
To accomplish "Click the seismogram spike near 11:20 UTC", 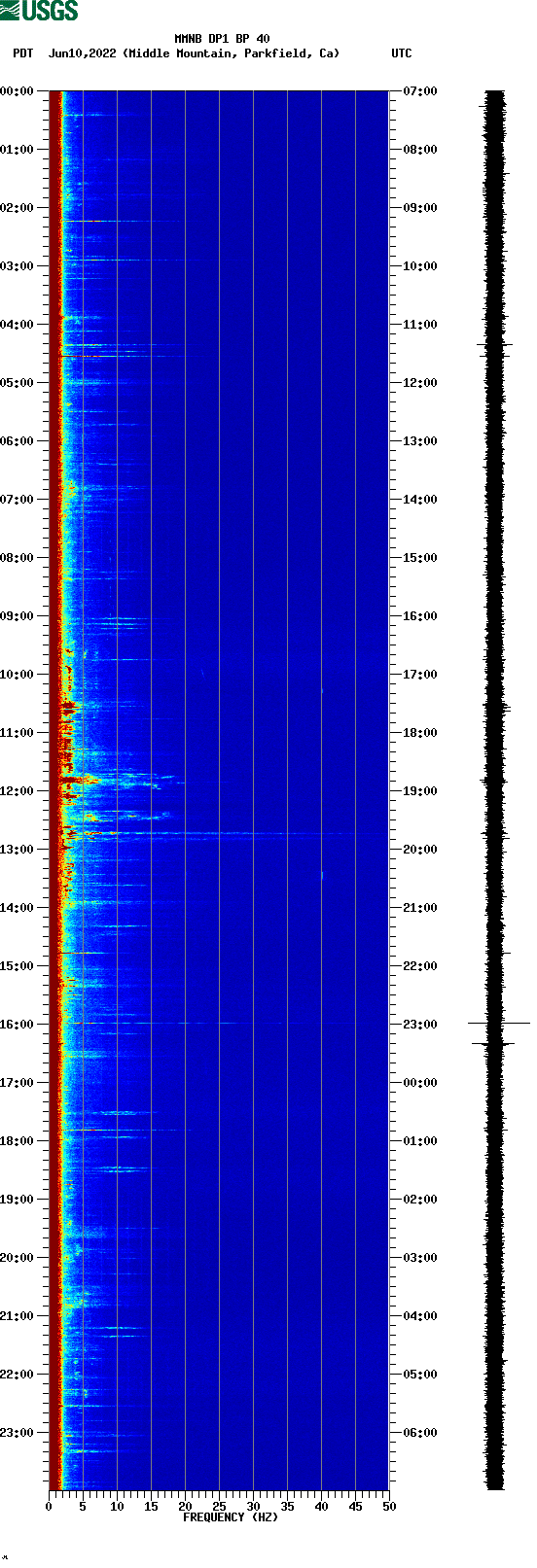I will [x=495, y=344].
